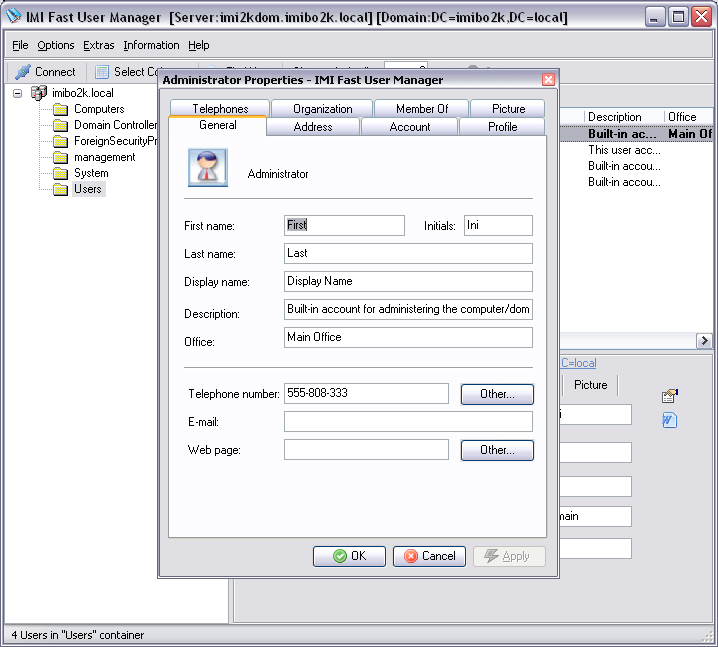
Task: Click the Connect toolbar plug icon
Action: (x=22, y=72)
